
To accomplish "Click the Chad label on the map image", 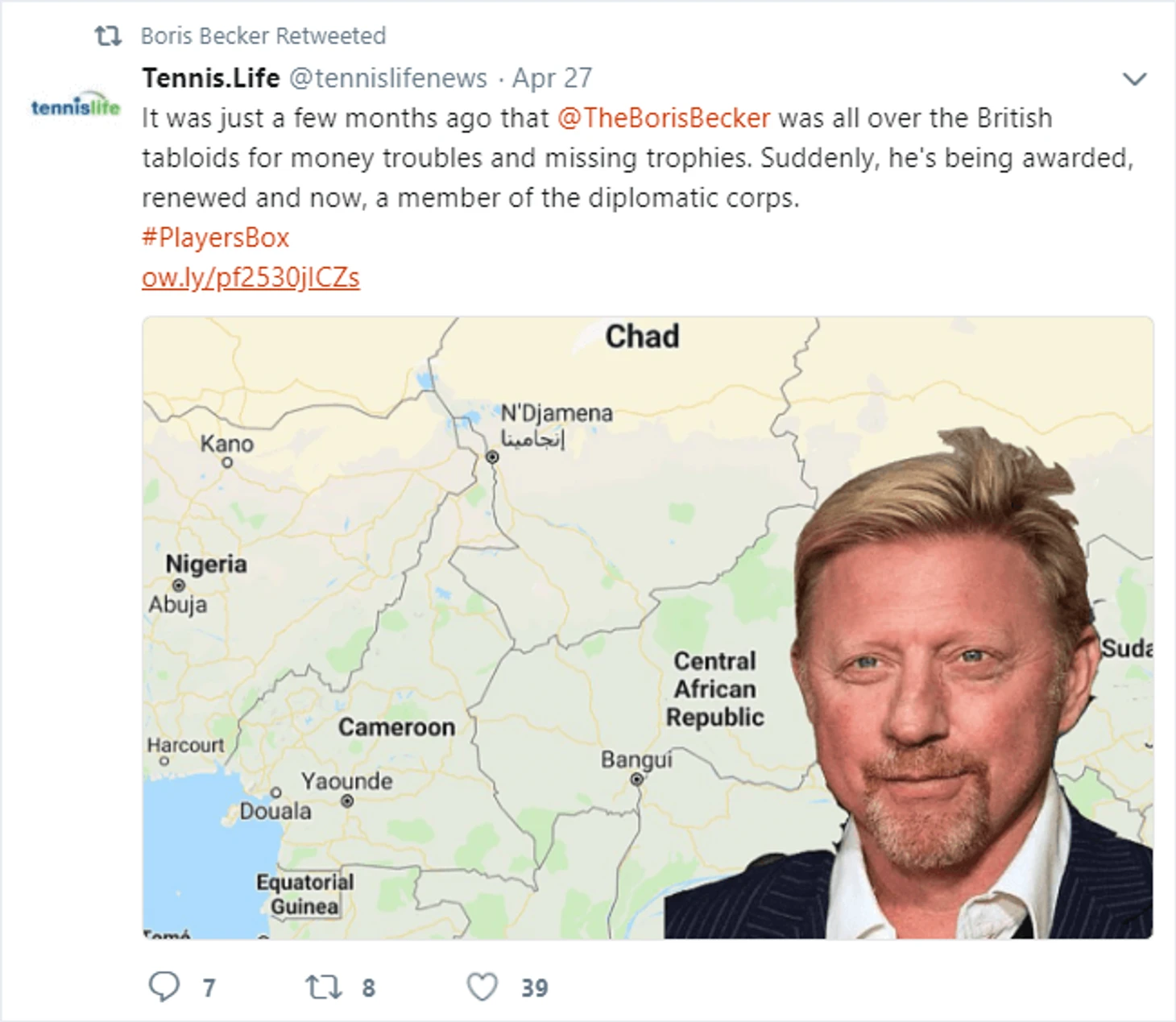I will 642,337.
